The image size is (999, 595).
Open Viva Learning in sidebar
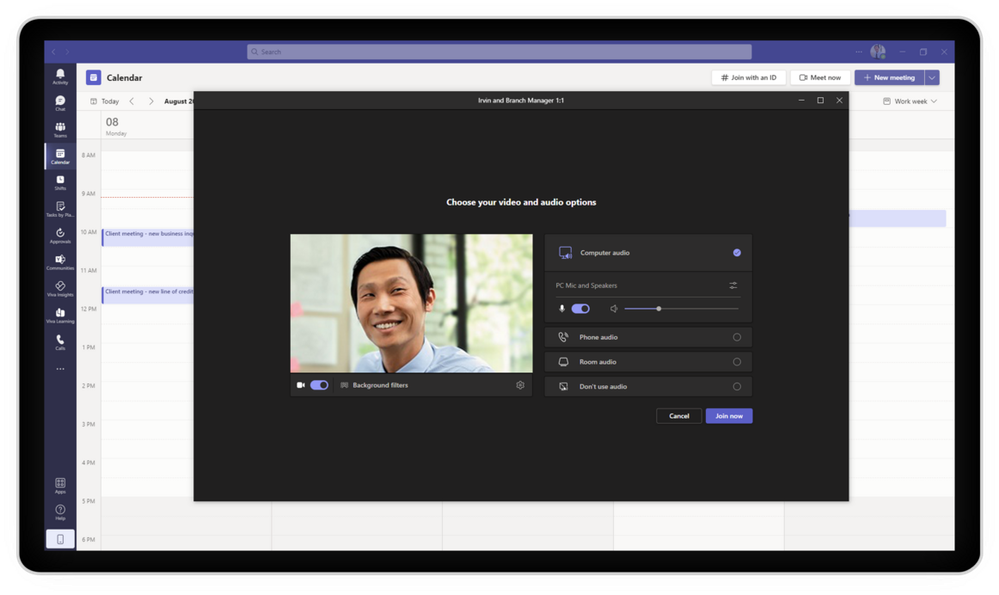coord(60,315)
